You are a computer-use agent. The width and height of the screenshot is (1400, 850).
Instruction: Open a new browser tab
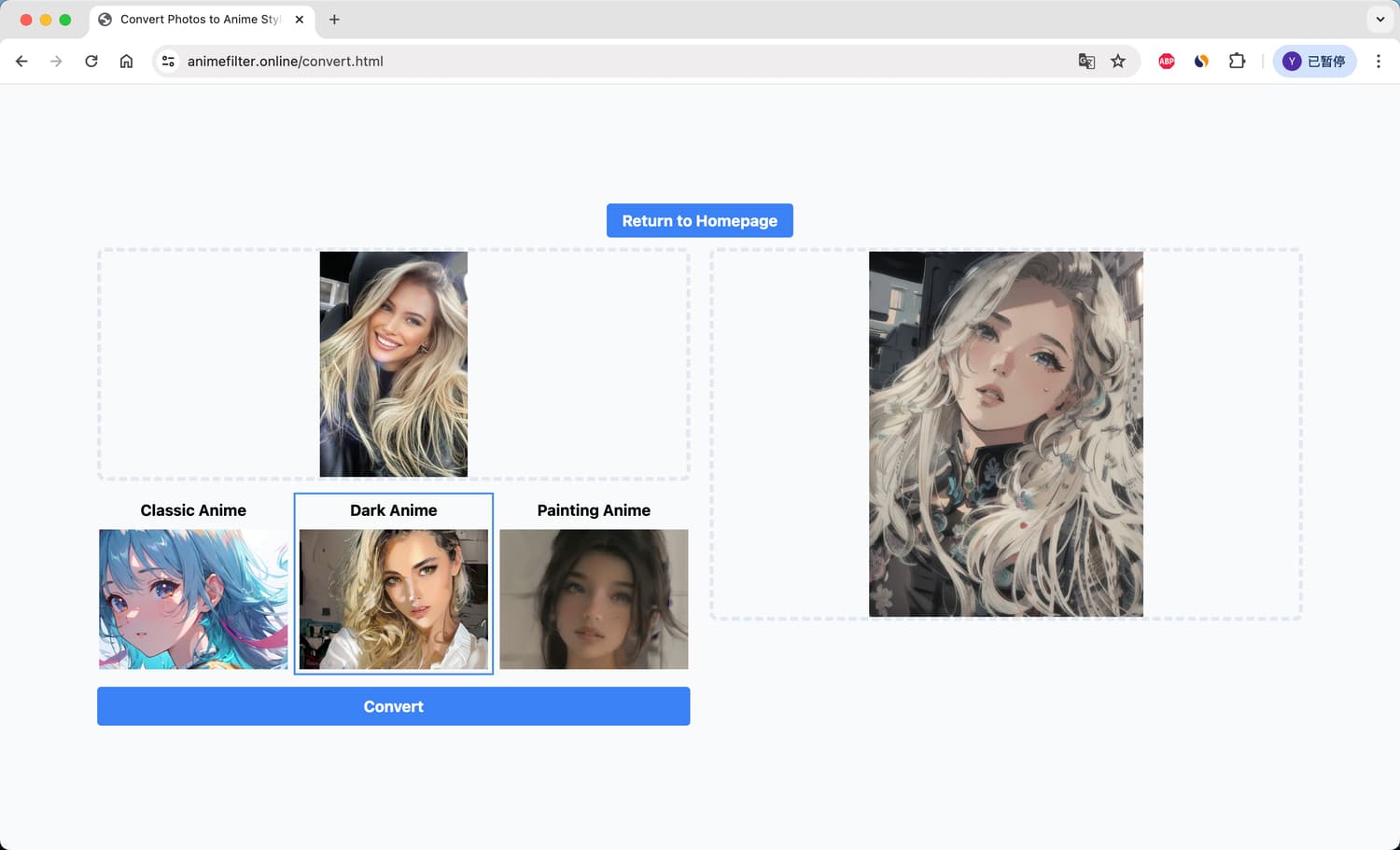click(334, 20)
